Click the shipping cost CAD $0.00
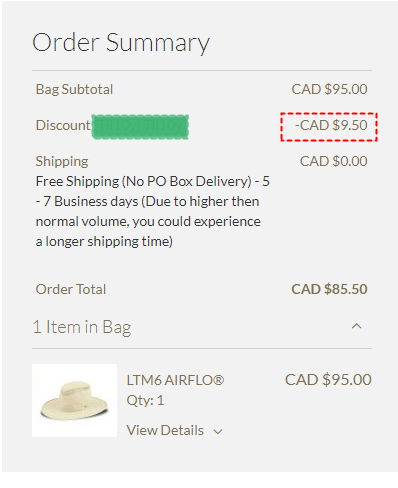The width and height of the screenshot is (398, 488). tap(333, 161)
